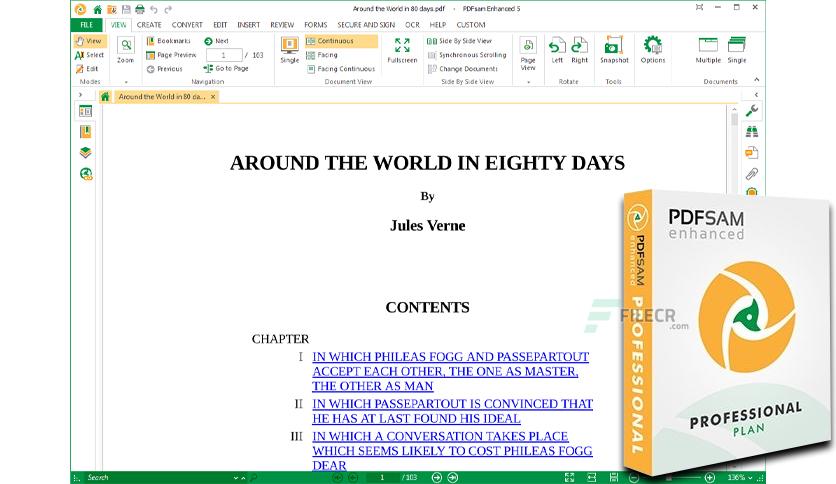Enter Fullscreen mode
The image size is (836, 484).
[402, 50]
